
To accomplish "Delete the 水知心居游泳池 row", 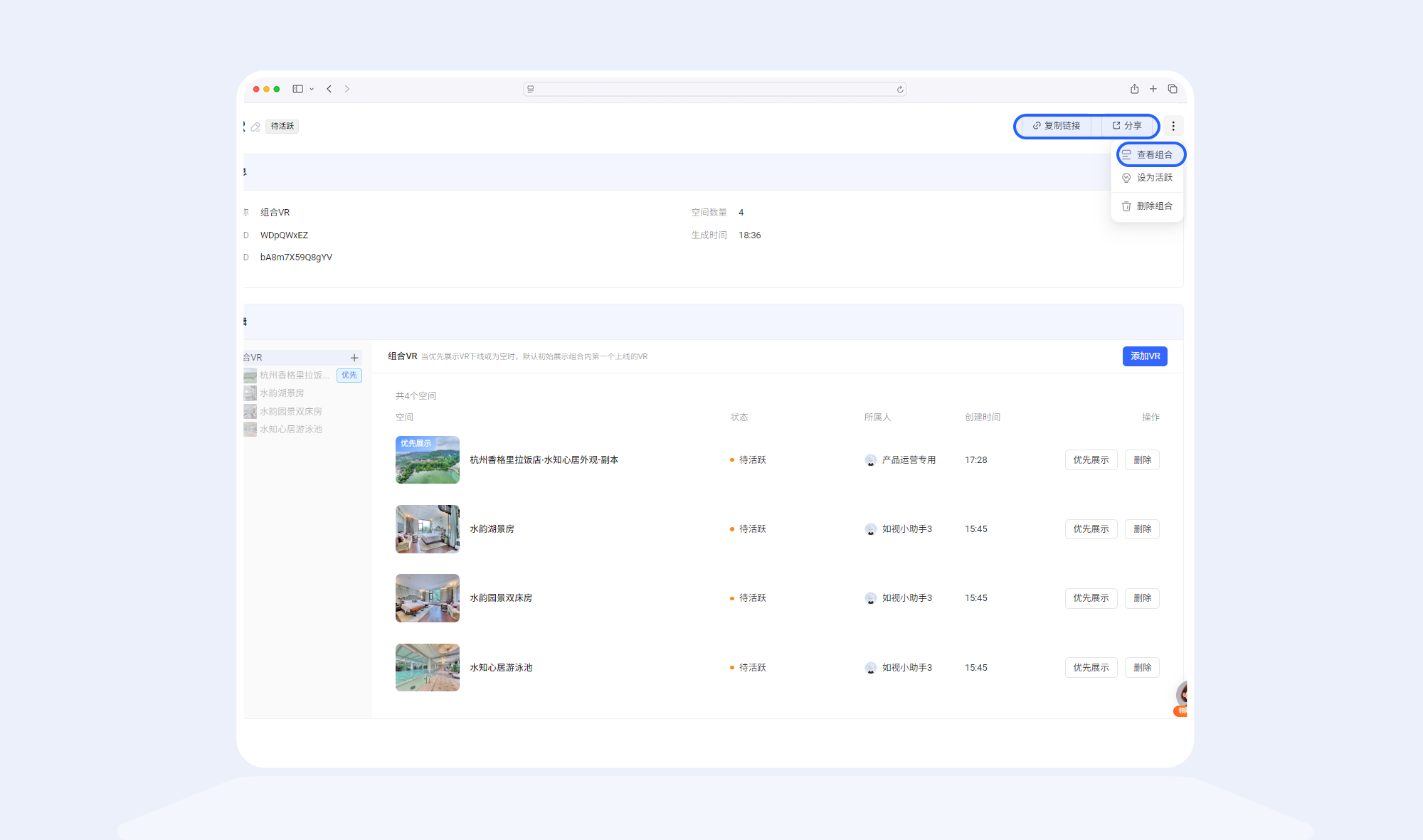I will [x=1142, y=668].
